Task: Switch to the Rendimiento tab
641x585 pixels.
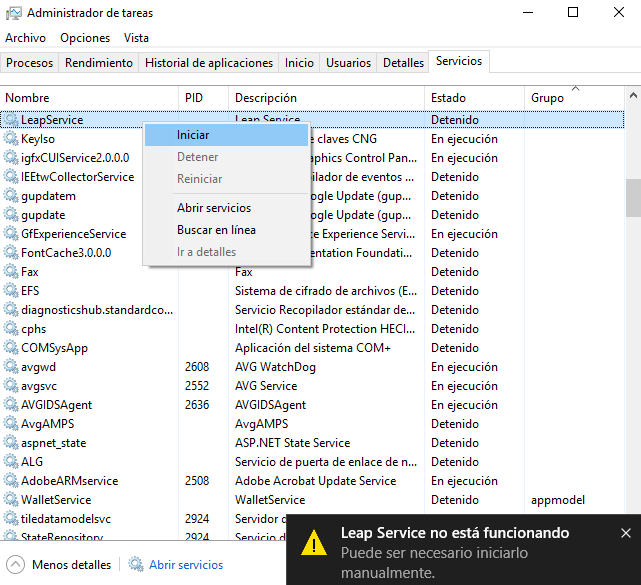Action: coord(99,63)
